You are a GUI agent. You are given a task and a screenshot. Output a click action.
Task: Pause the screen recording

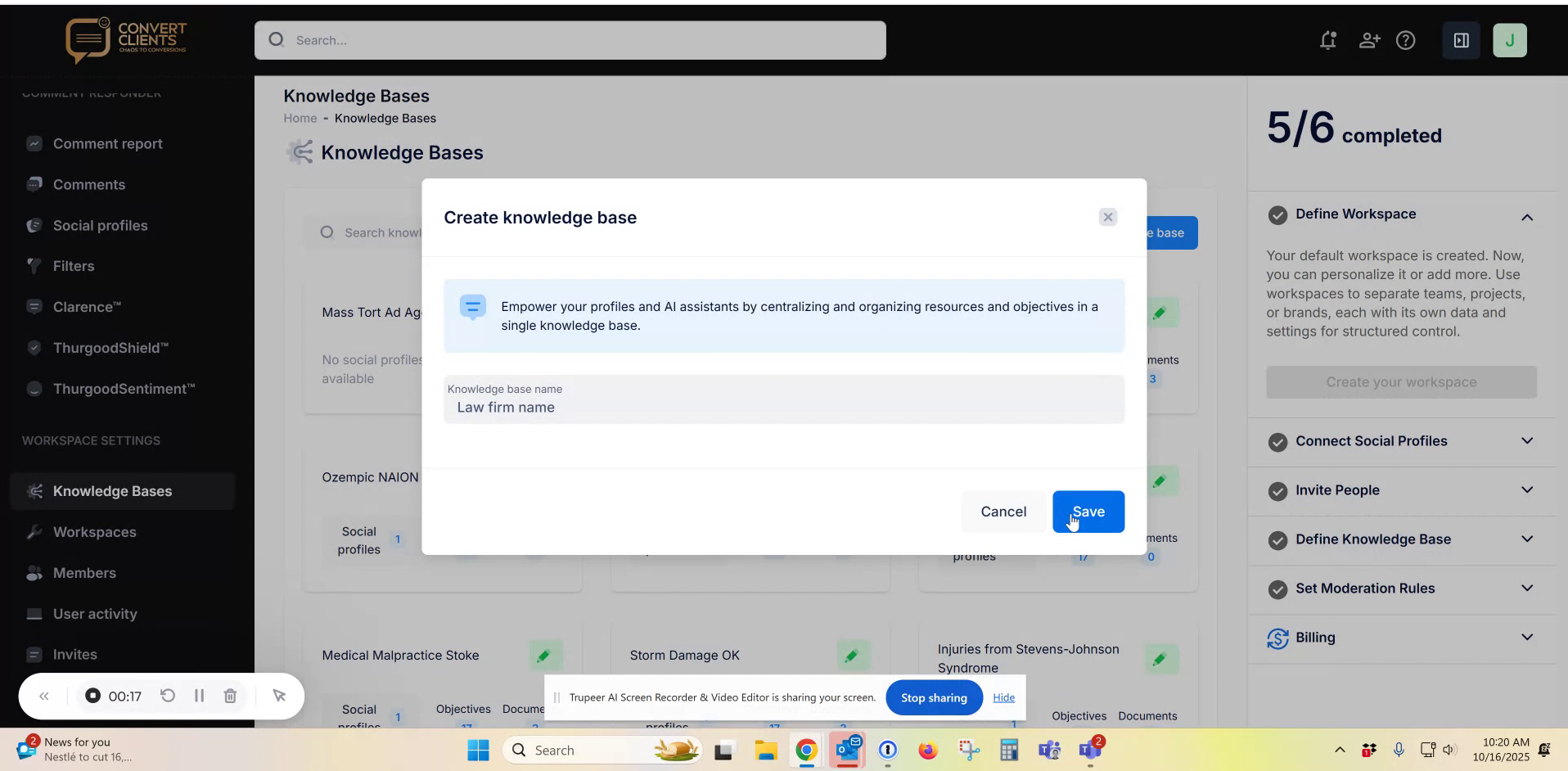198,696
